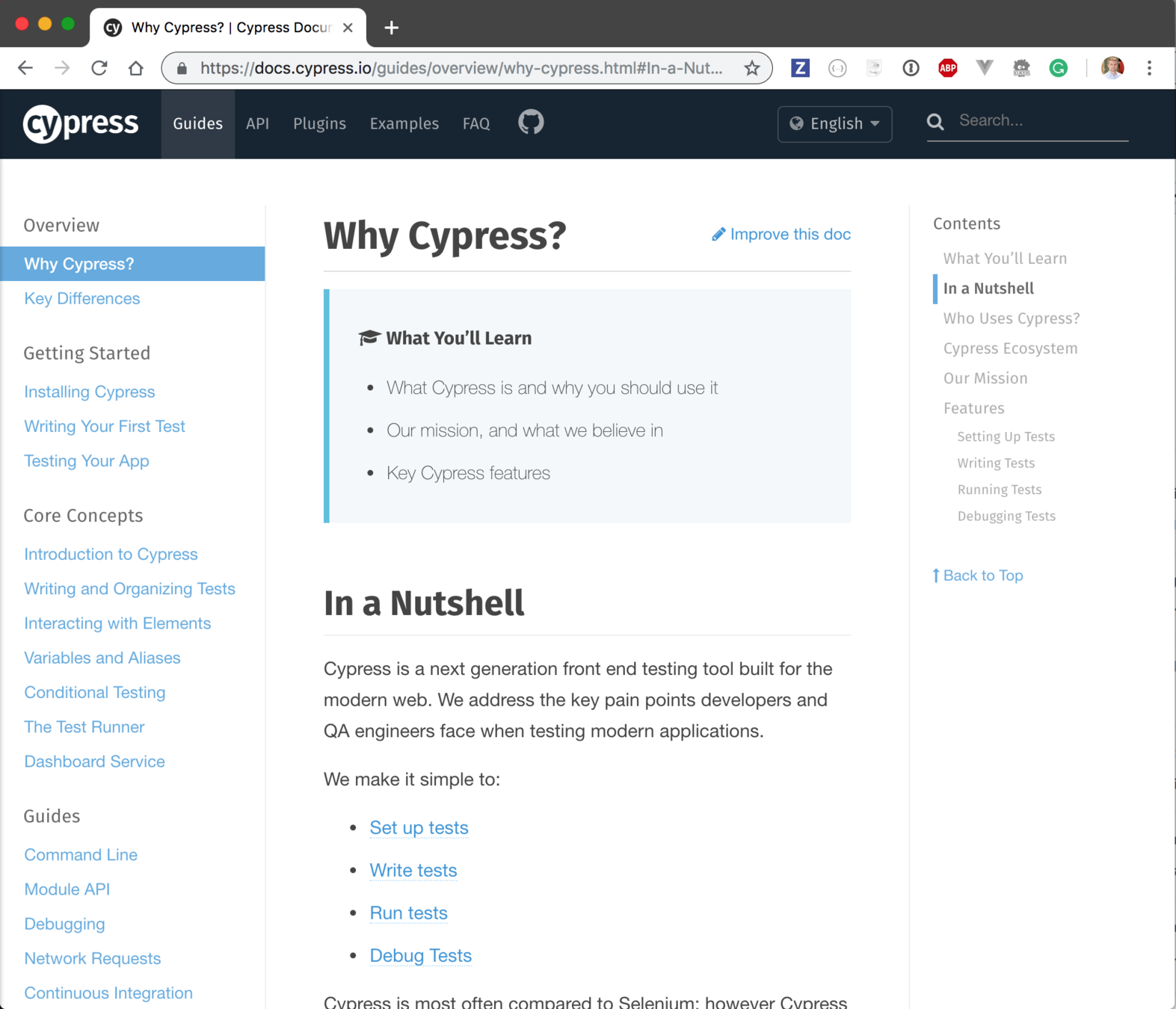Close the Why Cypress browser tab

pyautogui.click(x=348, y=28)
